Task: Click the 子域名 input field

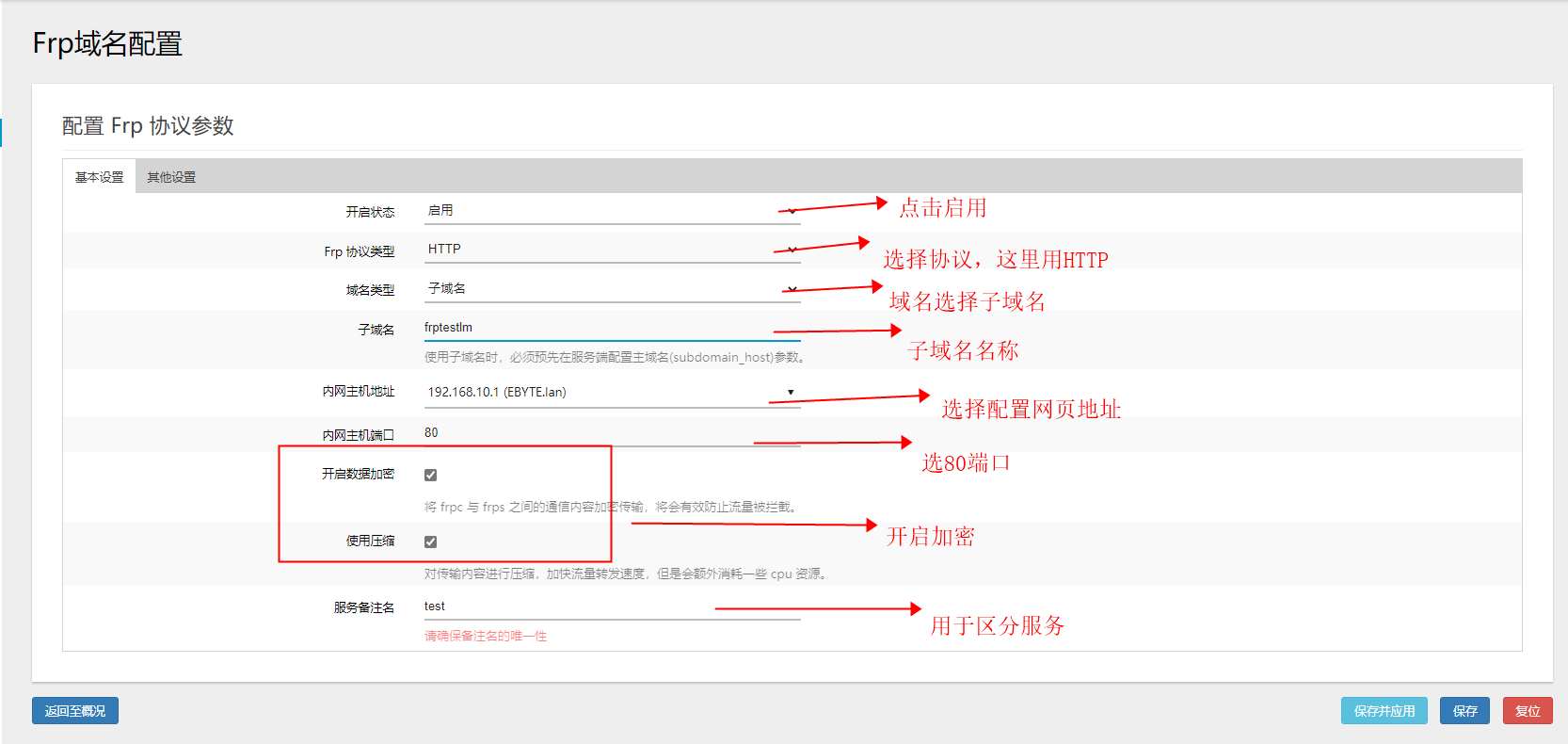Action: tap(612, 328)
